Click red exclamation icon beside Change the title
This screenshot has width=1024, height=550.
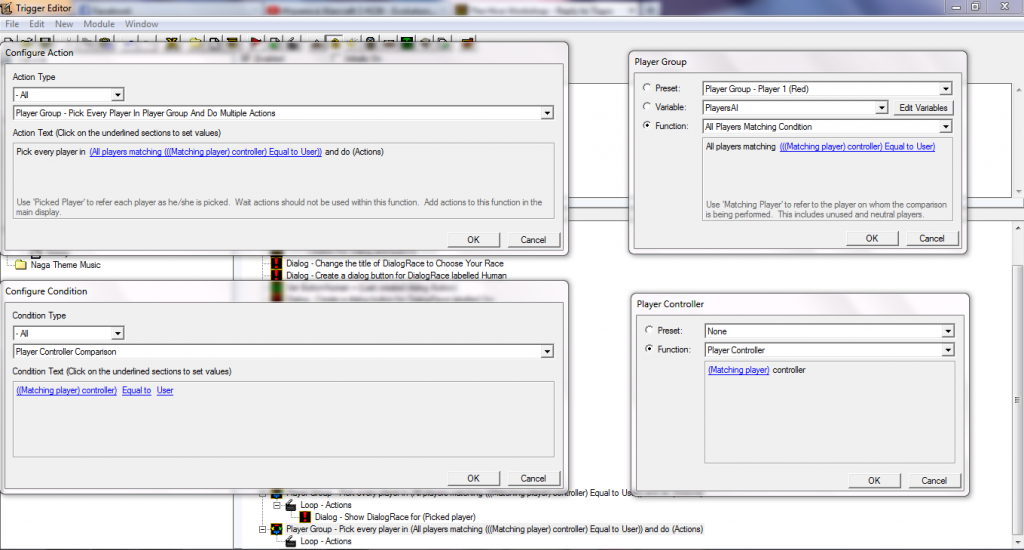pos(276,263)
